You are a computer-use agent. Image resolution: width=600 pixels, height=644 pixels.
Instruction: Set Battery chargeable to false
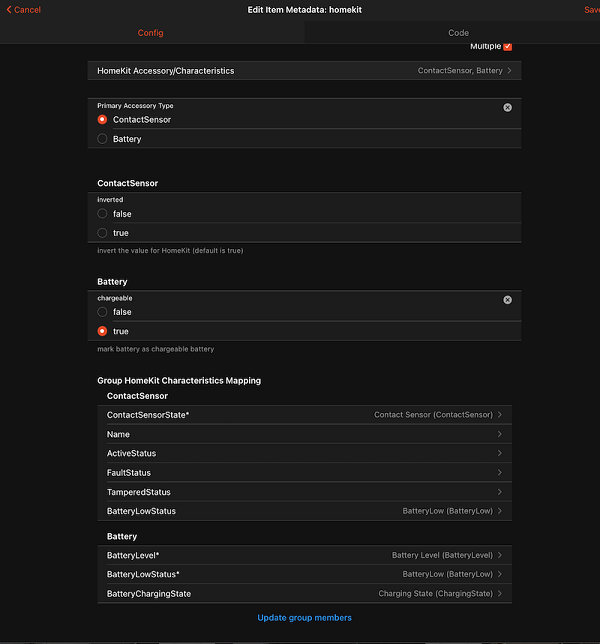[x=103, y=312]
